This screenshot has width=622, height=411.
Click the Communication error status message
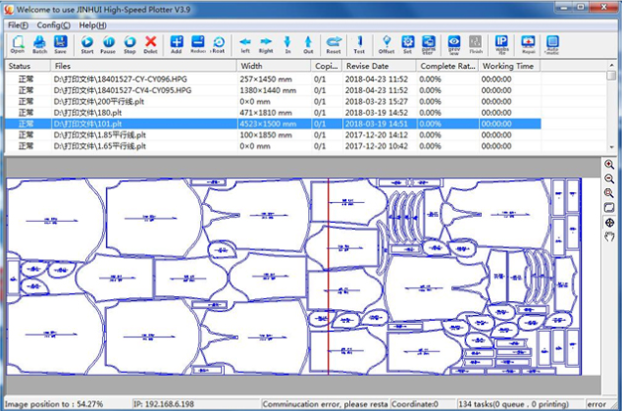click(325, 404)
